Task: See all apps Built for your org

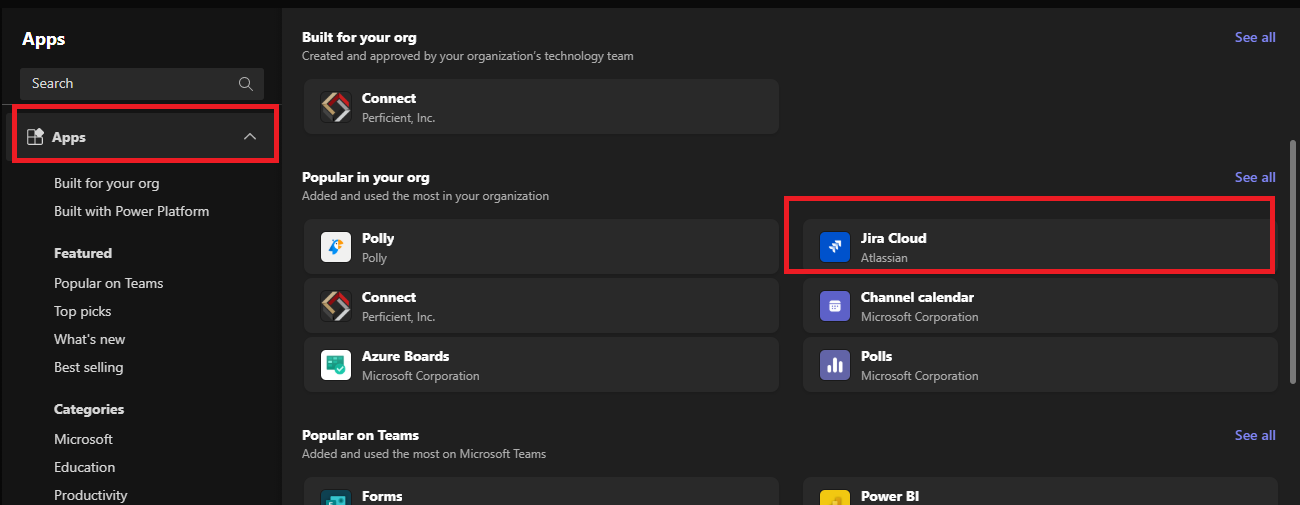Action: click(1255, 37)
